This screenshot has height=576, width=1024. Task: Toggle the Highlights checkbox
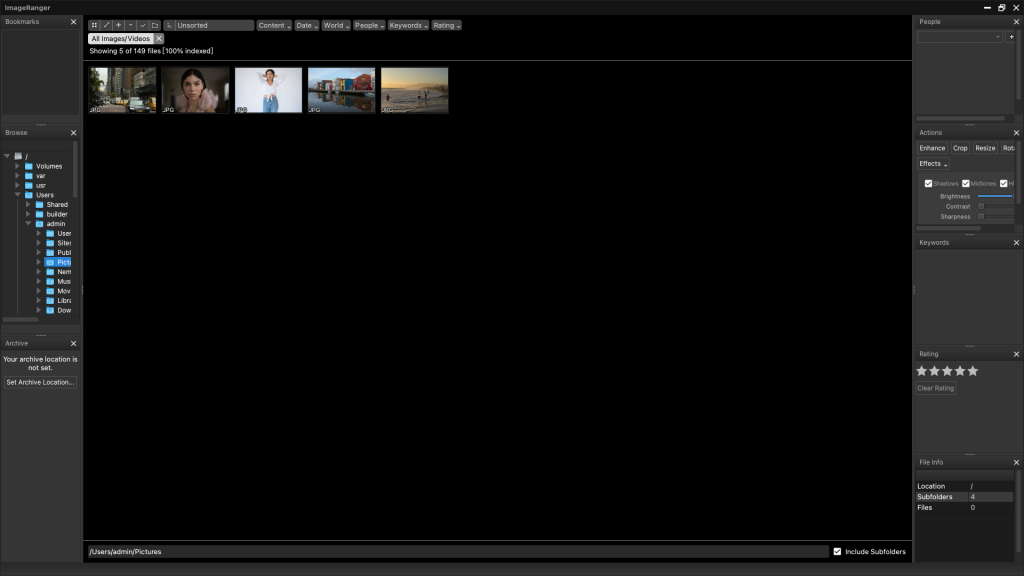point(1003,184)
